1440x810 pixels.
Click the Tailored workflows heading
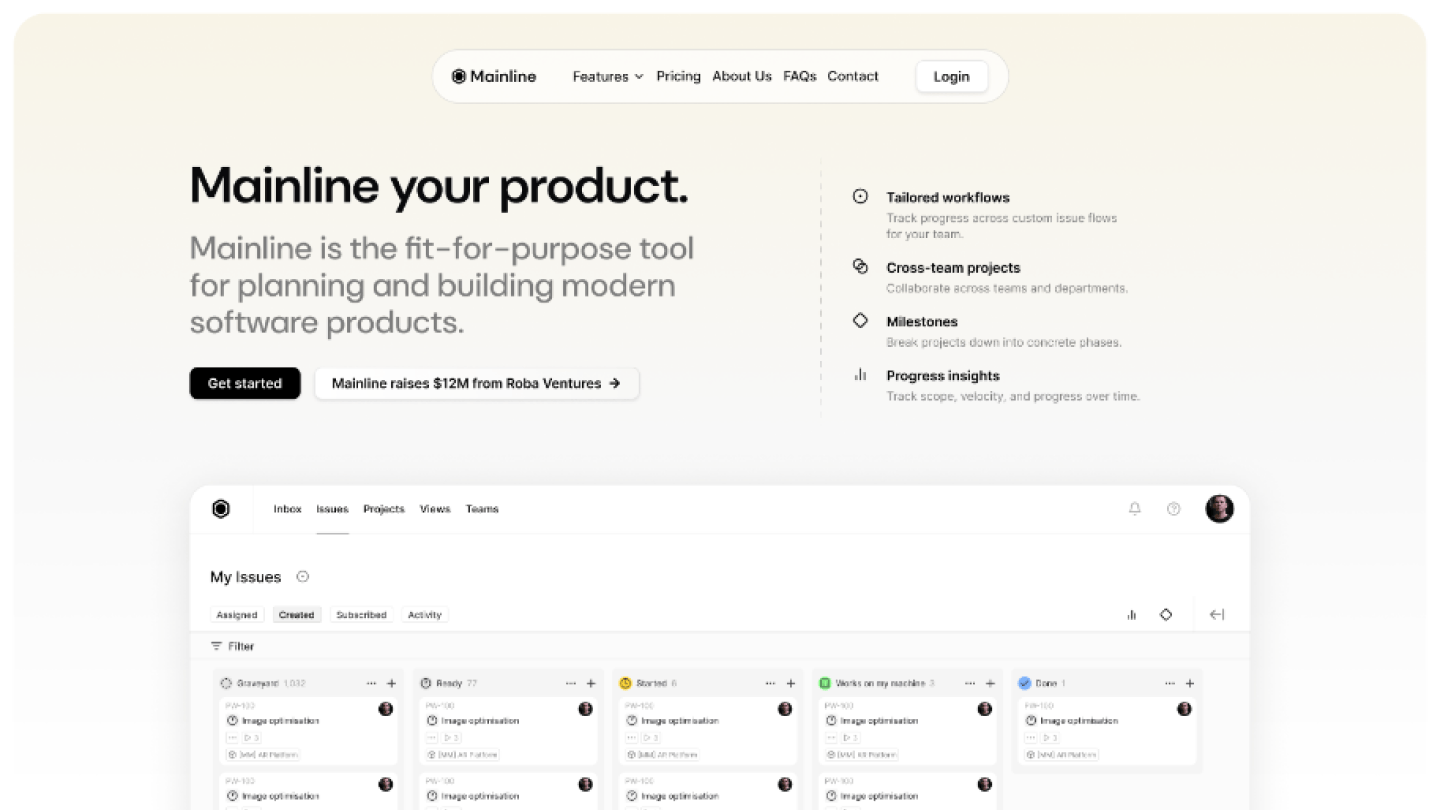948,197
